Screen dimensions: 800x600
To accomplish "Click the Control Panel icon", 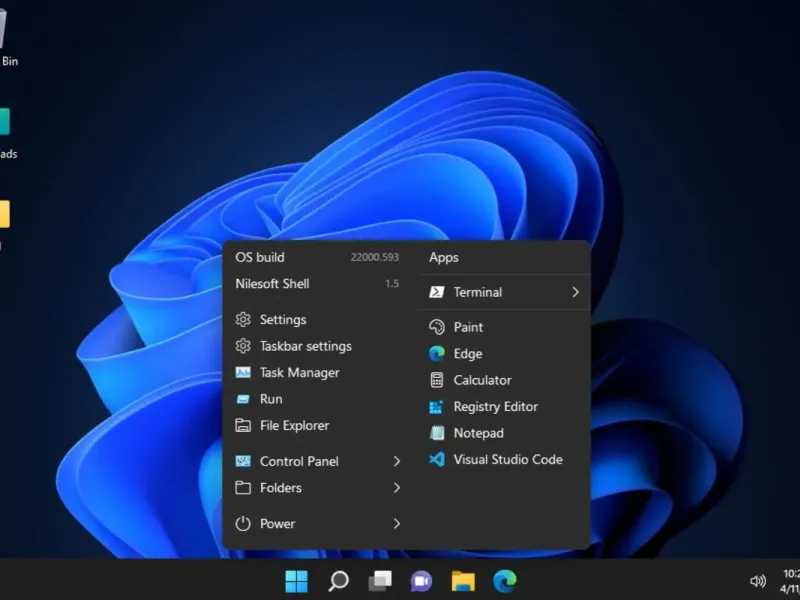I will point(243,461).
